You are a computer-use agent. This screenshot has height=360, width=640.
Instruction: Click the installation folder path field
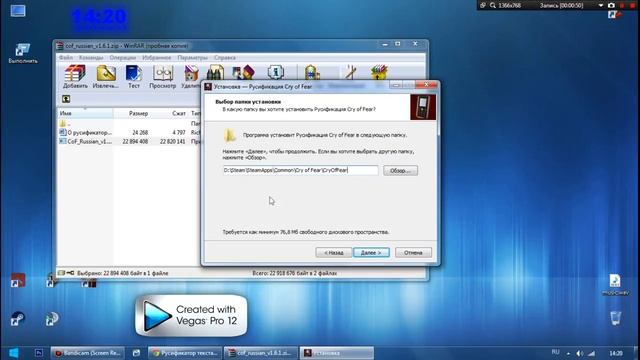coord(300,170)
